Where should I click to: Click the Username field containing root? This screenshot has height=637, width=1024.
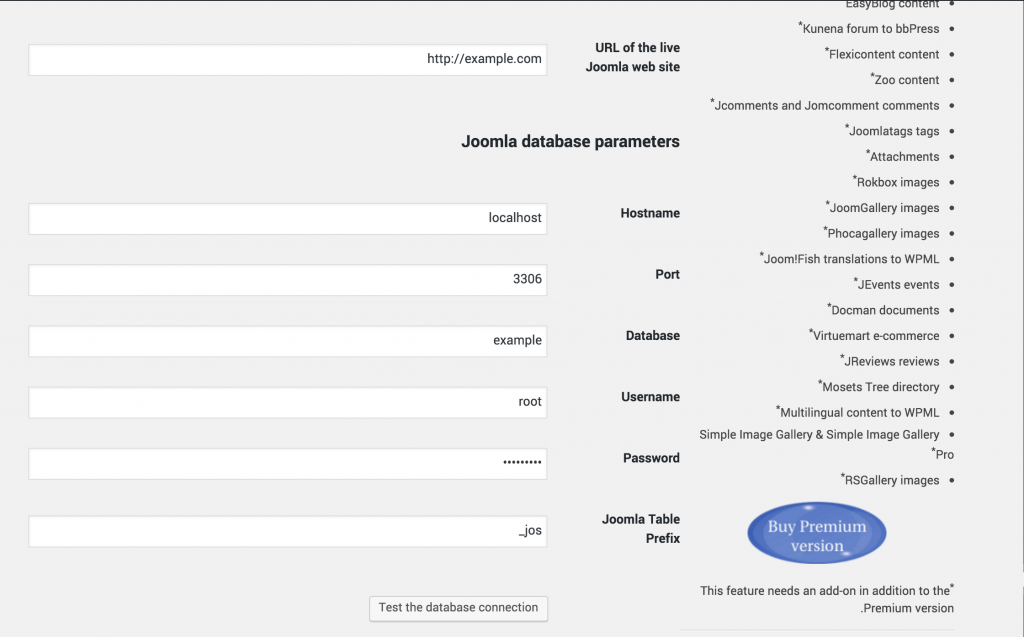pos(287,402)
